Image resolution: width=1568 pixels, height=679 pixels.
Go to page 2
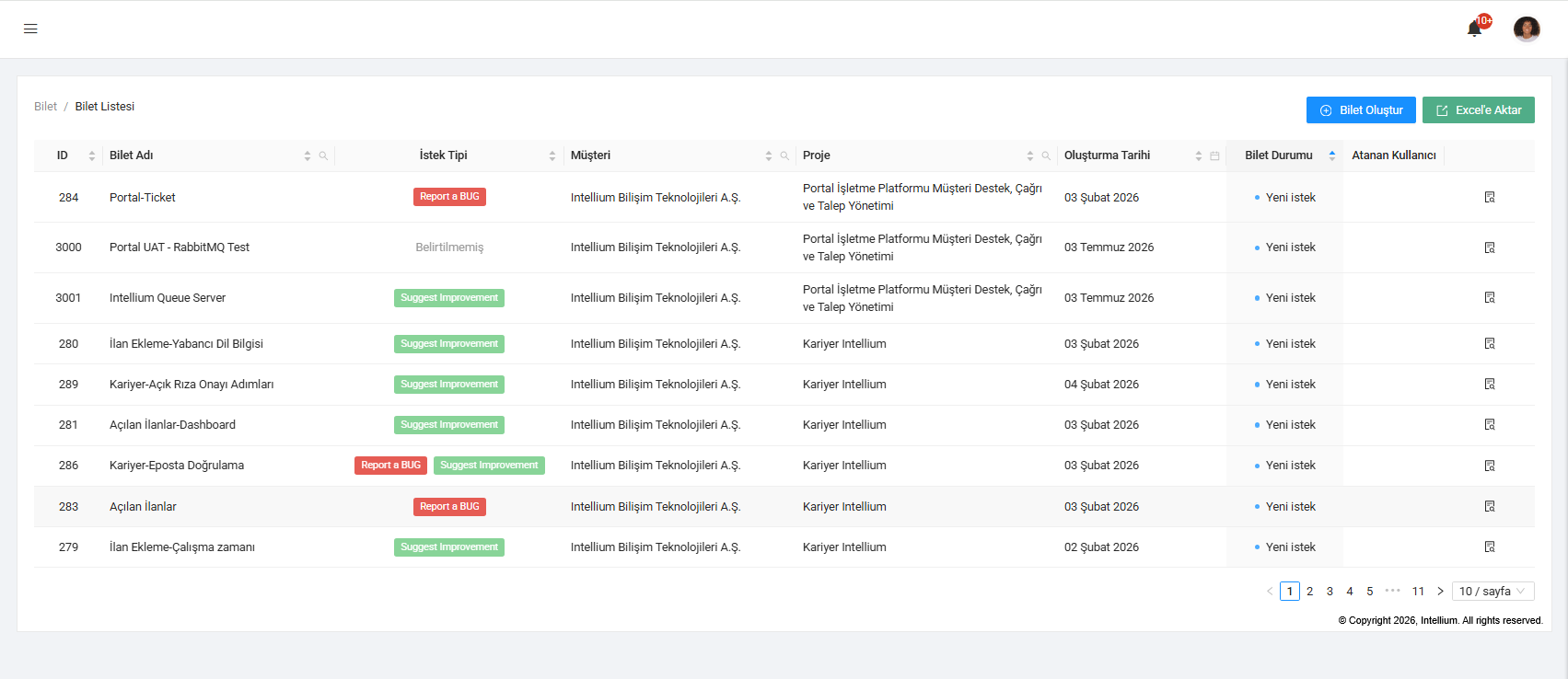[1310, 592]
